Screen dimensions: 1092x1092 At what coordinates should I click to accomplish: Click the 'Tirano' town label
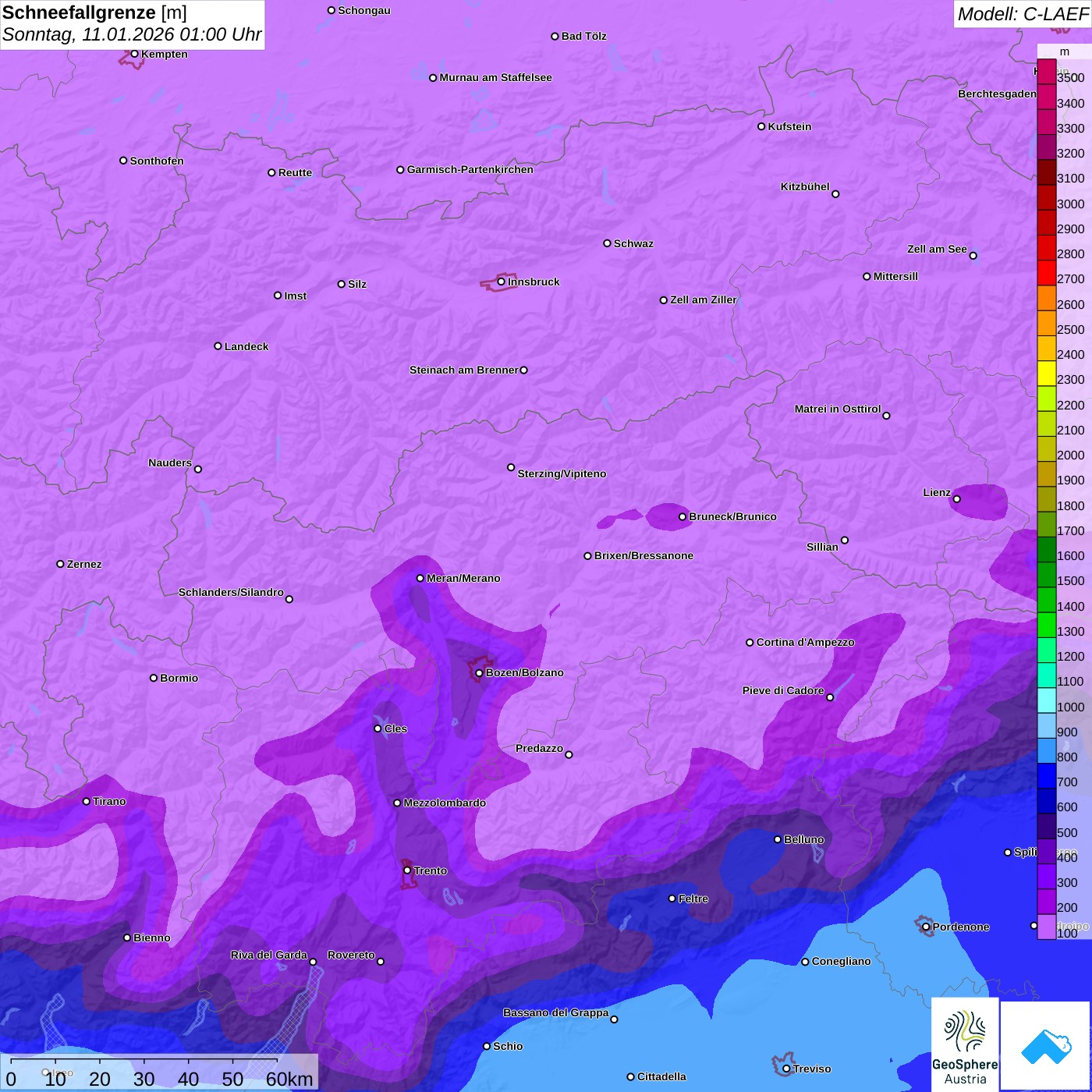(x=109, y=801)
